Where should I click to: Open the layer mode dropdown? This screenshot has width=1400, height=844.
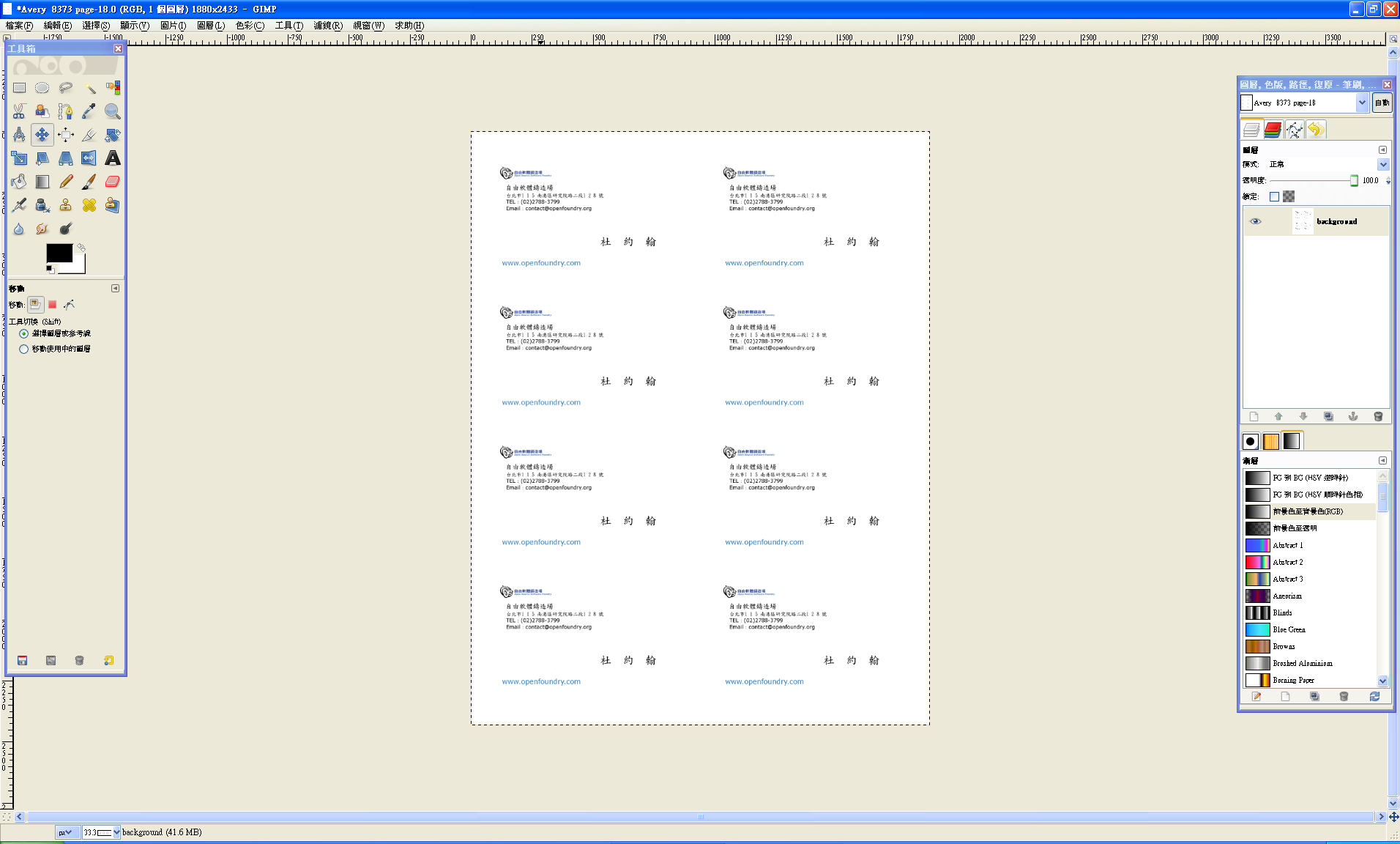click(x=1383, y=165)
